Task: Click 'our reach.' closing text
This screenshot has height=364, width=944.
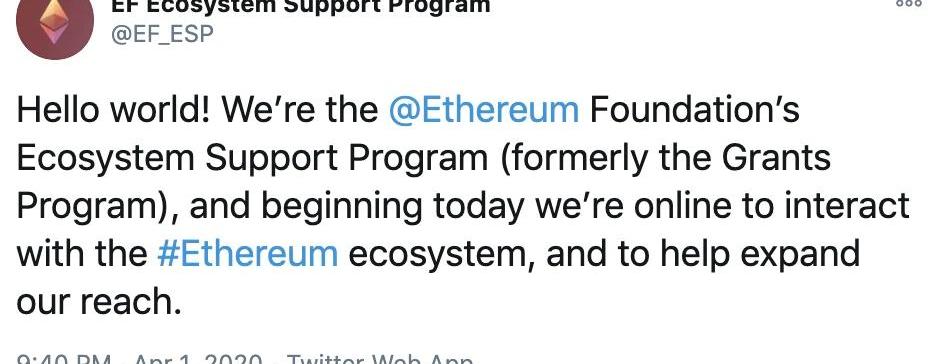Action: [99, 301]
